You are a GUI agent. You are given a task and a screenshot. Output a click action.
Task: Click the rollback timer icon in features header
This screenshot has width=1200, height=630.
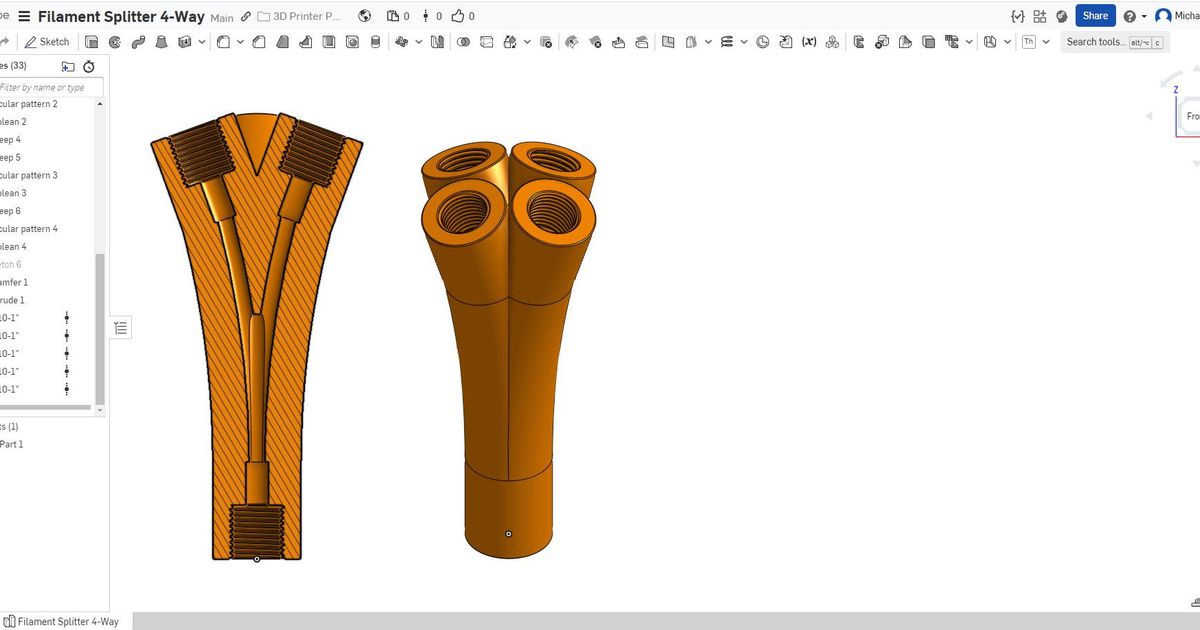tap(89, 66)
